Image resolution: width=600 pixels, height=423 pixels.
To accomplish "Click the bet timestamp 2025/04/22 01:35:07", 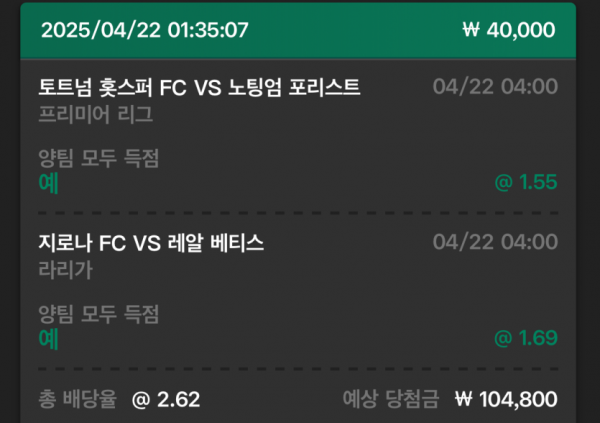I will tap(144, 30).
